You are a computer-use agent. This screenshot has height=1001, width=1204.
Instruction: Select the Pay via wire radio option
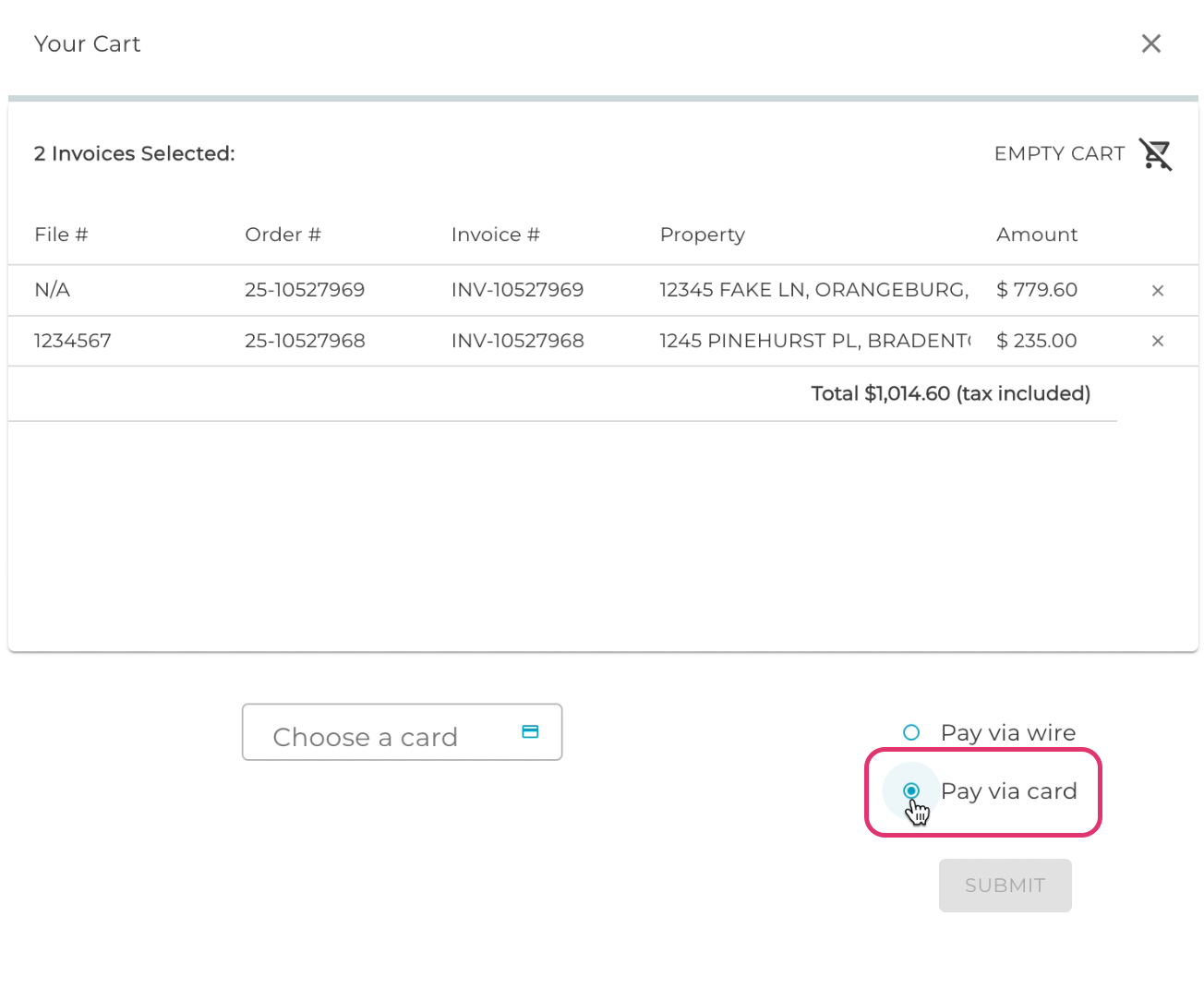[911, 733]
